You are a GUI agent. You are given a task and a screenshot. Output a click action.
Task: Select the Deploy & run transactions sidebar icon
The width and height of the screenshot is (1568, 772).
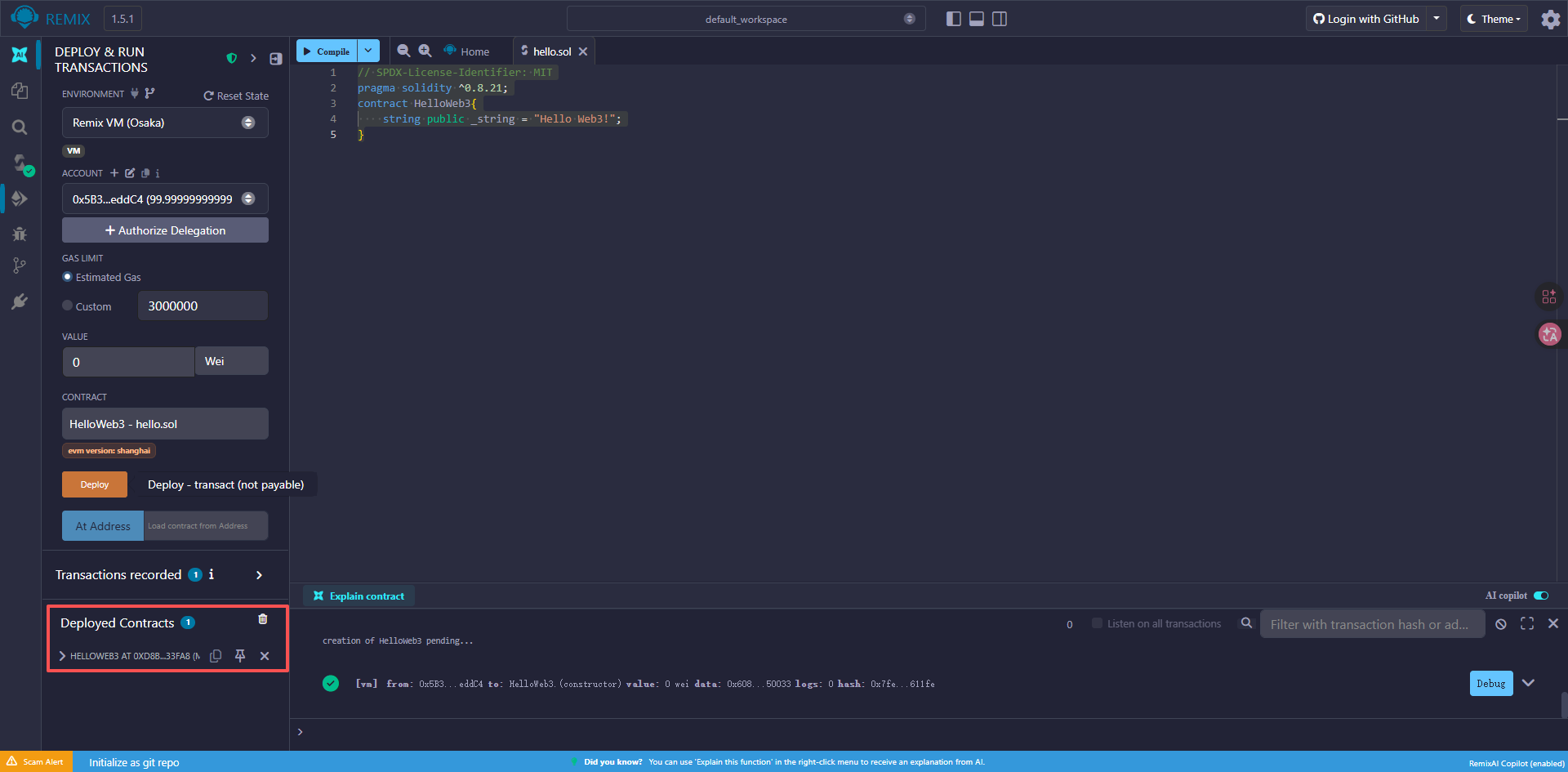[x=20, y=199]
